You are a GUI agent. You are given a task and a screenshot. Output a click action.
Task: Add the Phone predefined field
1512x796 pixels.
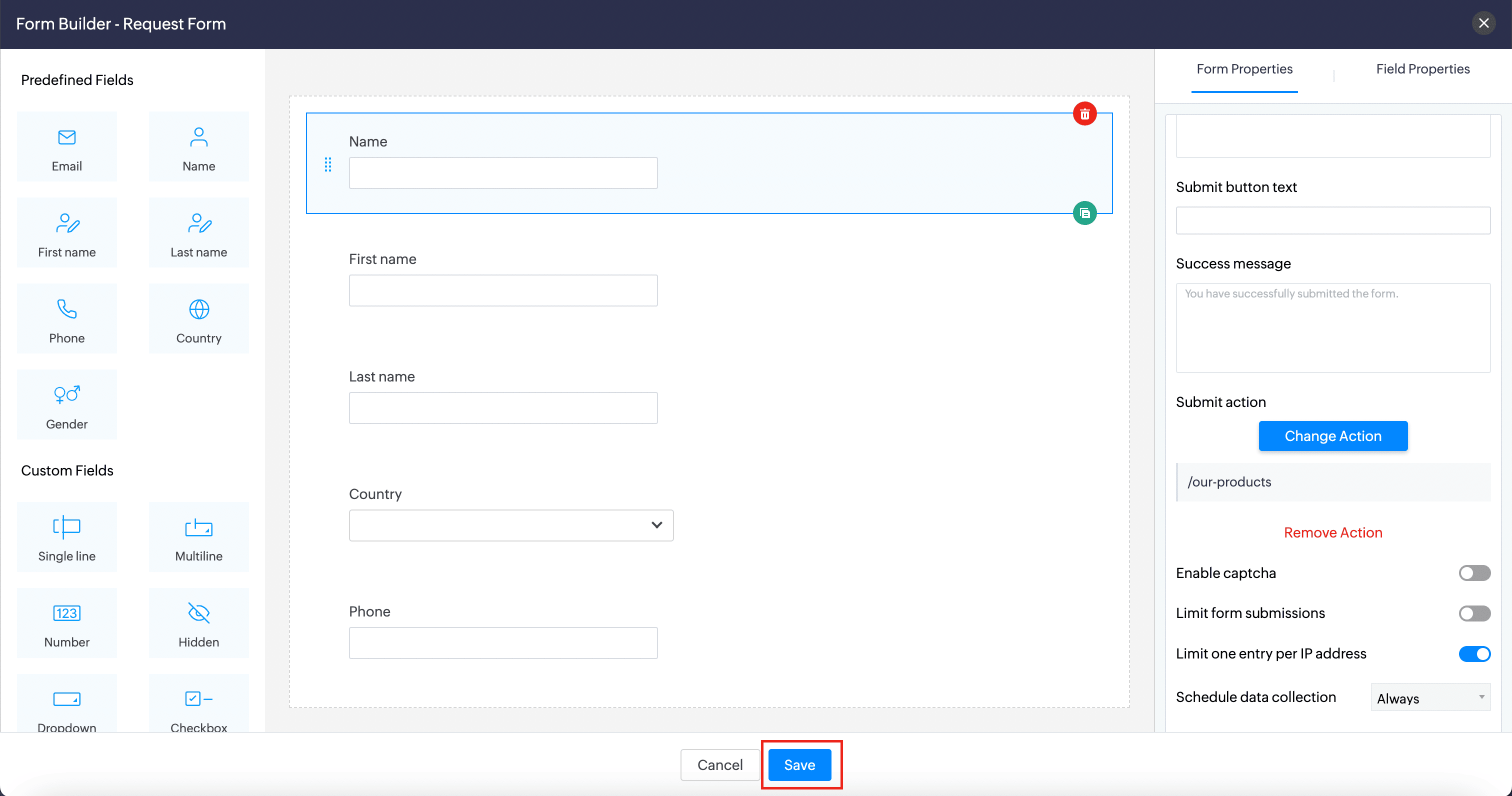(x=66, y=319)
